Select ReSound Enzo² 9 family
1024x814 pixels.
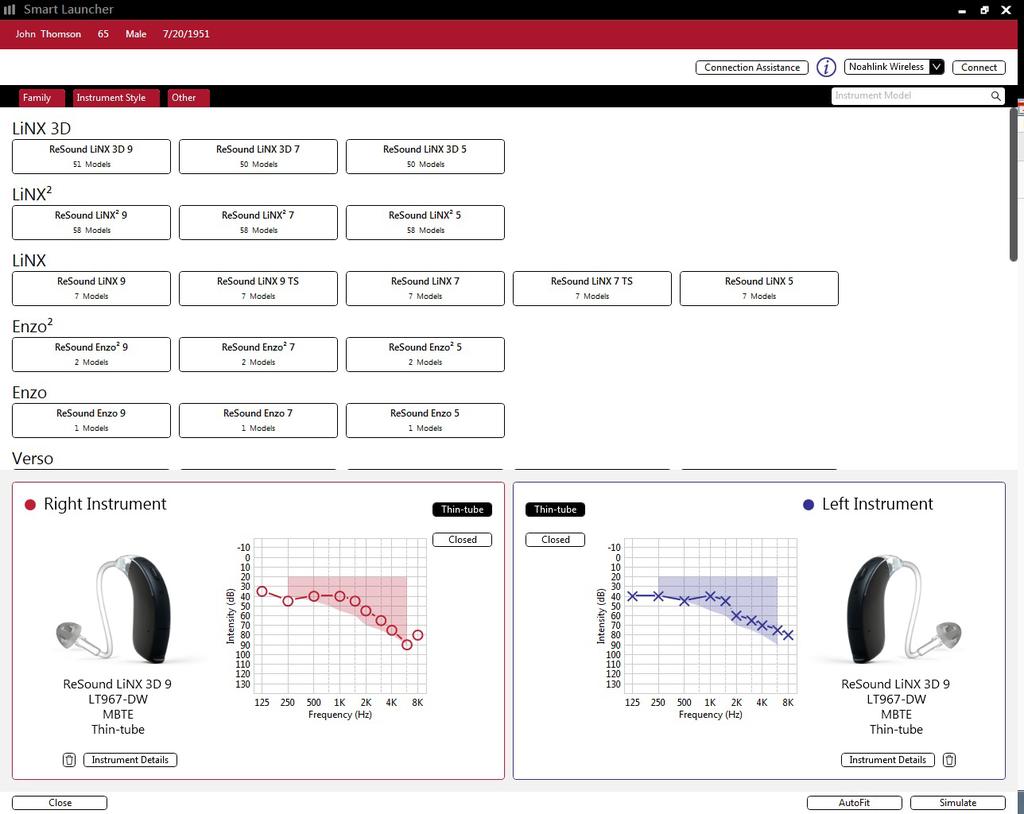(91, 354)
